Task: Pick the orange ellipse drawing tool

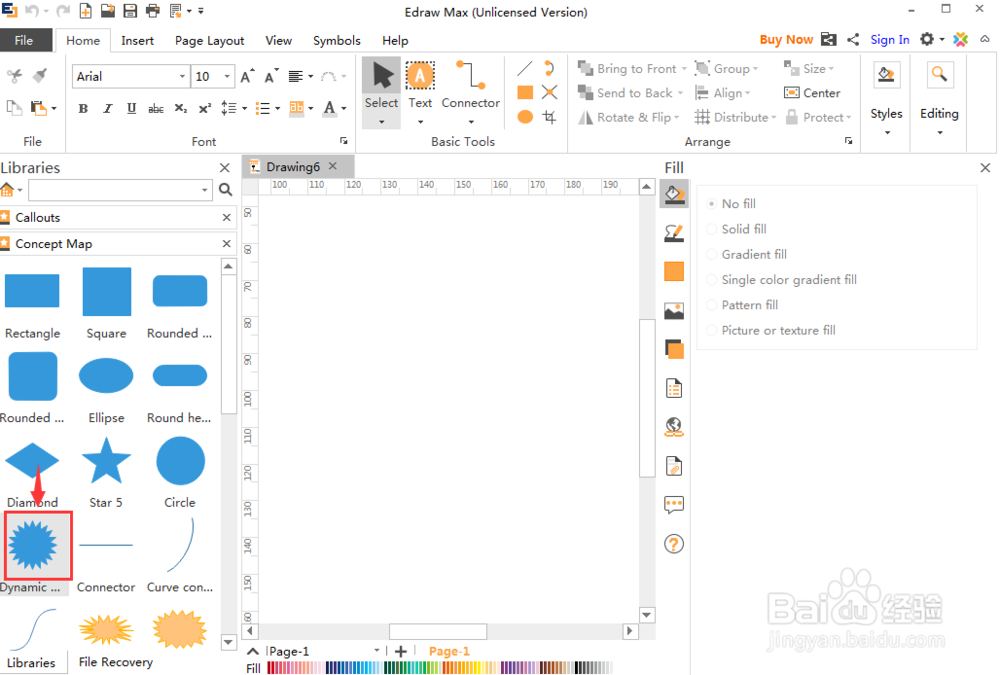Action: (525, 117)
